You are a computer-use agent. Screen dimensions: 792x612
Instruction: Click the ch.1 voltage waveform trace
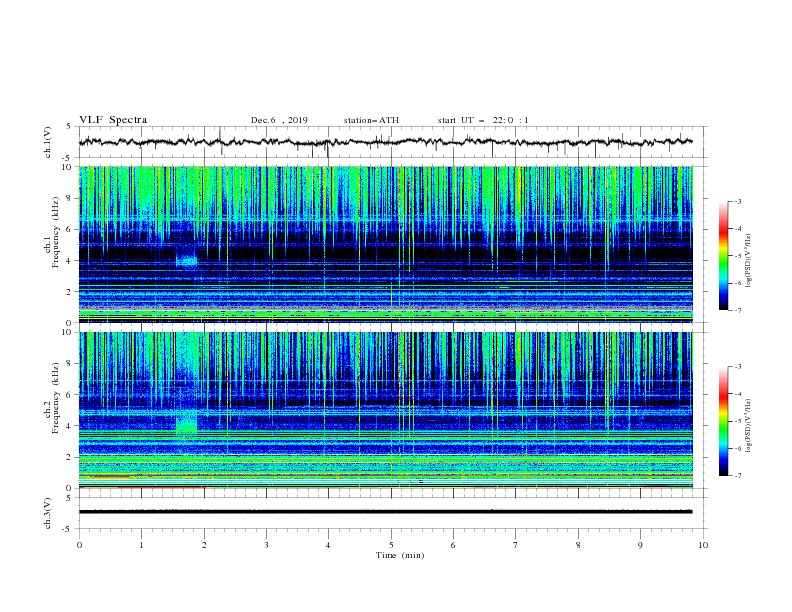(385, 142)
